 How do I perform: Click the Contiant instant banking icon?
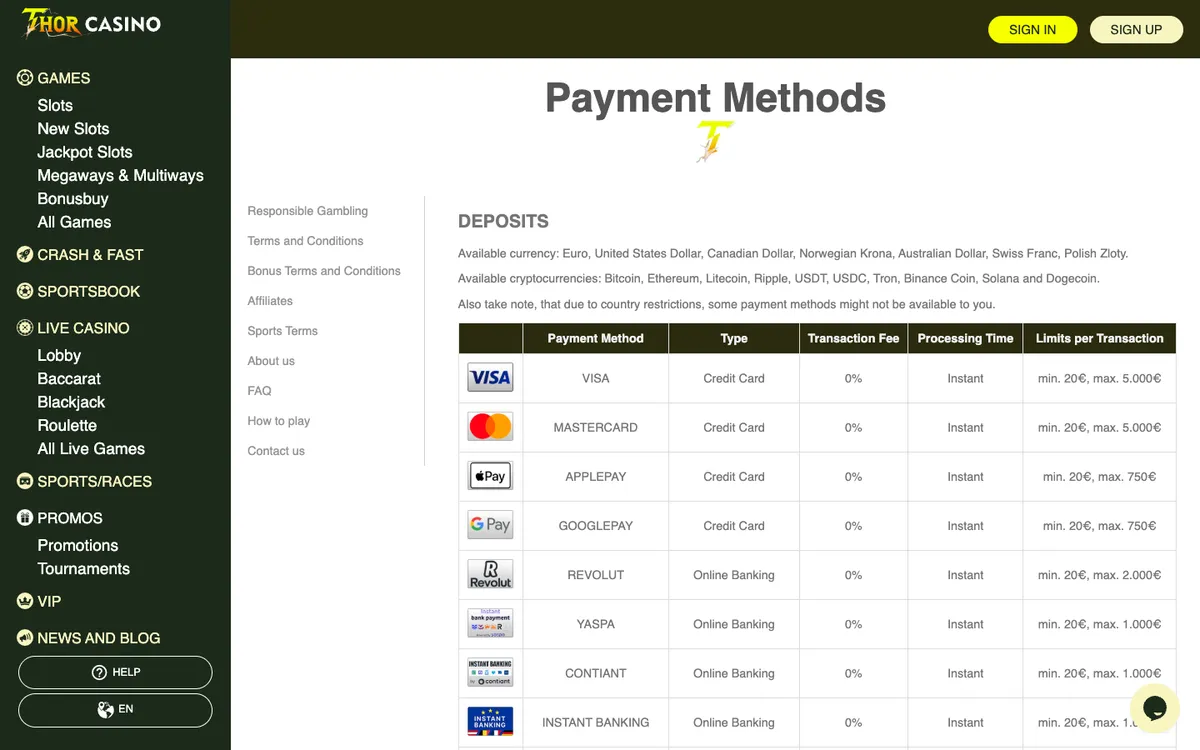pyautogui.click(x=490, y=673)
